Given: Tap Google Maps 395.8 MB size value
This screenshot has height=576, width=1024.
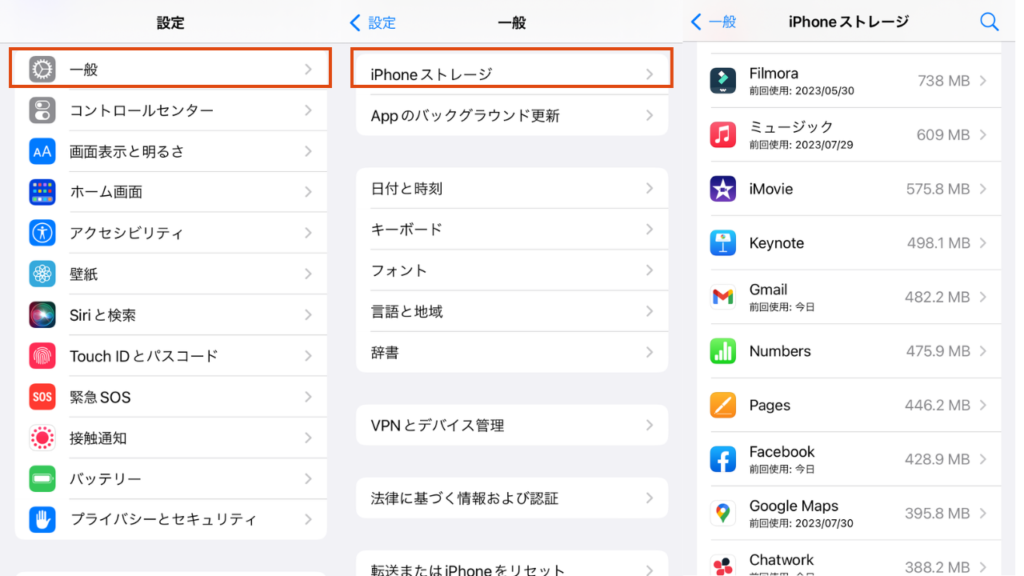Looking at the screenshot, I should [x=937, y=514].
